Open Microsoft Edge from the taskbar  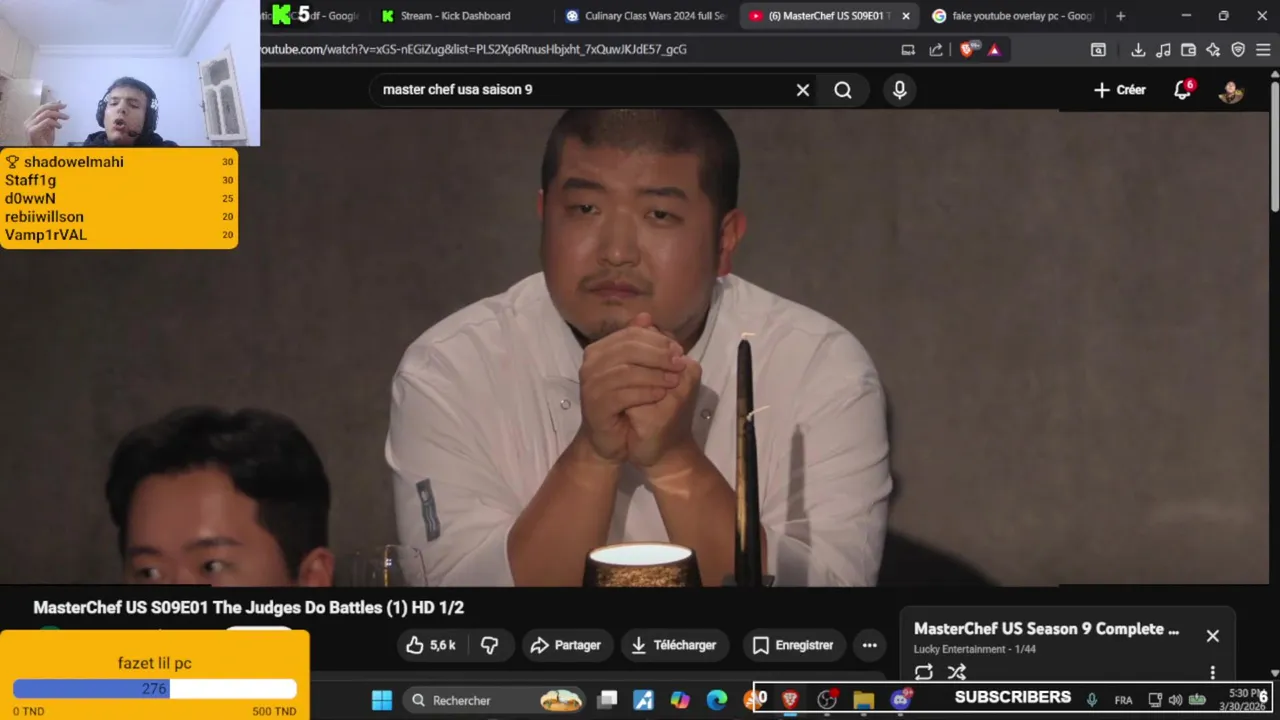point(717,700)
